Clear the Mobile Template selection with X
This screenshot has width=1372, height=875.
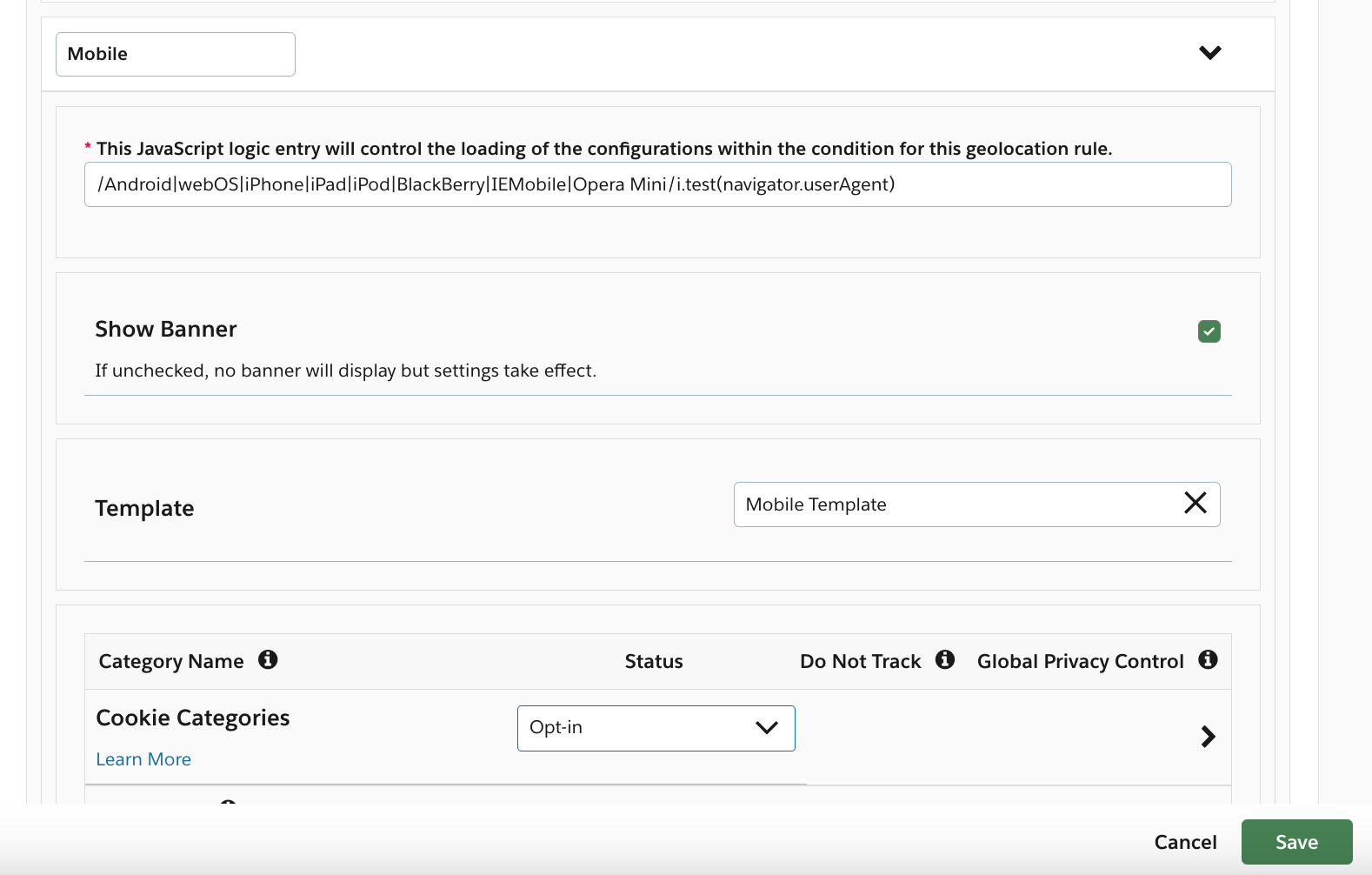point(1196,503)
